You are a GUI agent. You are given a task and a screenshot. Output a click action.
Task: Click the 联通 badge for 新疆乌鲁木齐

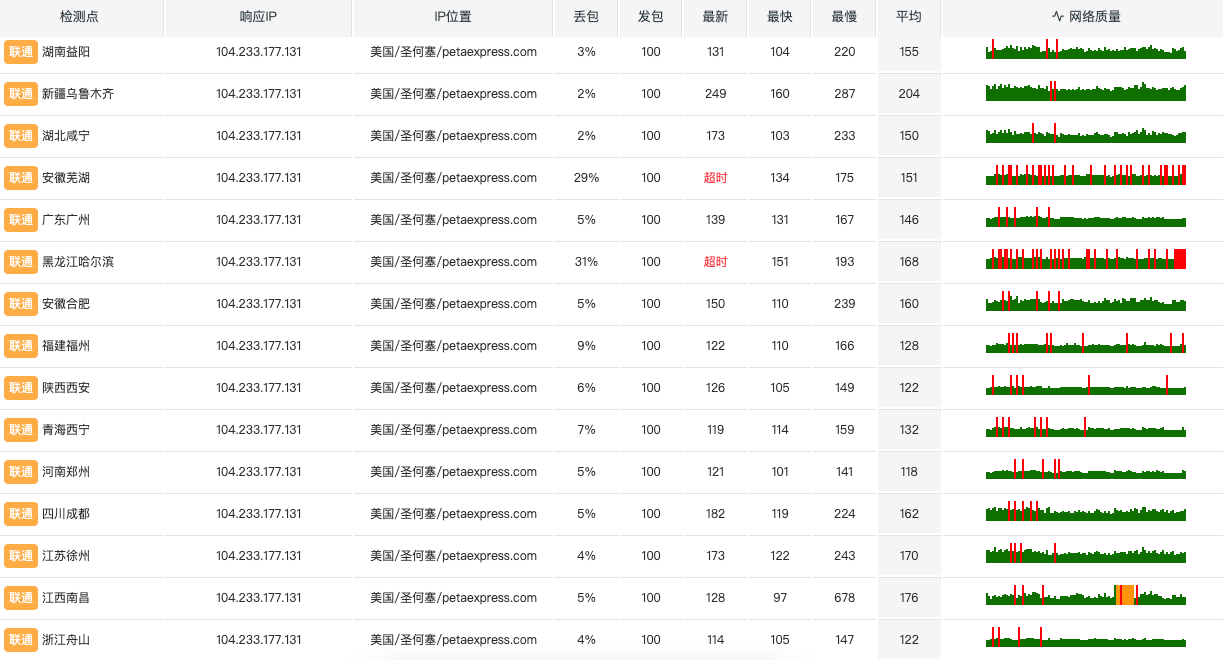pyautogui.click(x=20, y=94)
